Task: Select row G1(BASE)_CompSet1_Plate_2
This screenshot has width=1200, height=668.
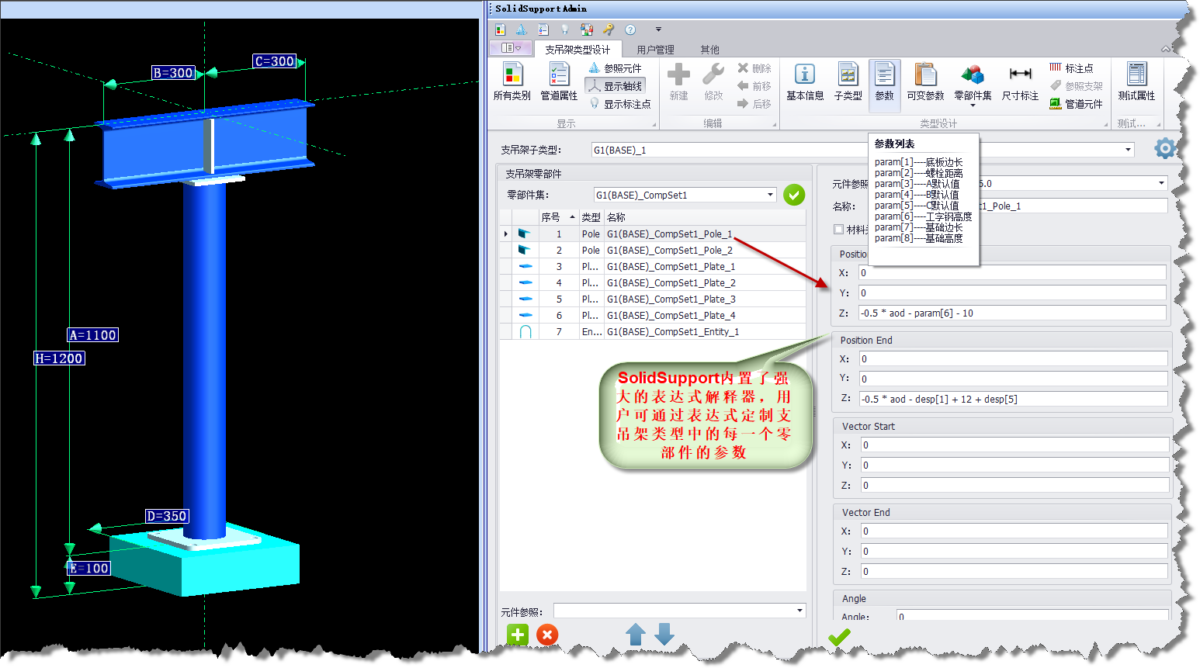Action: pos(652,283)
